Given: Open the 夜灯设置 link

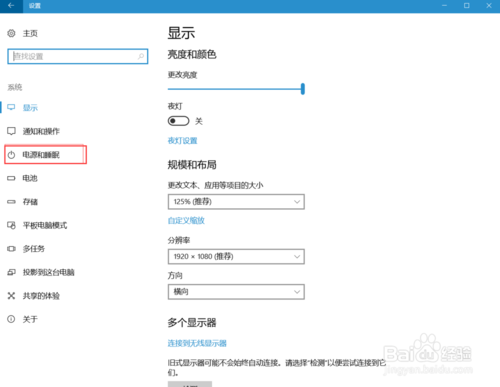Looking at the screenshot, I should (x=182, y=141).
